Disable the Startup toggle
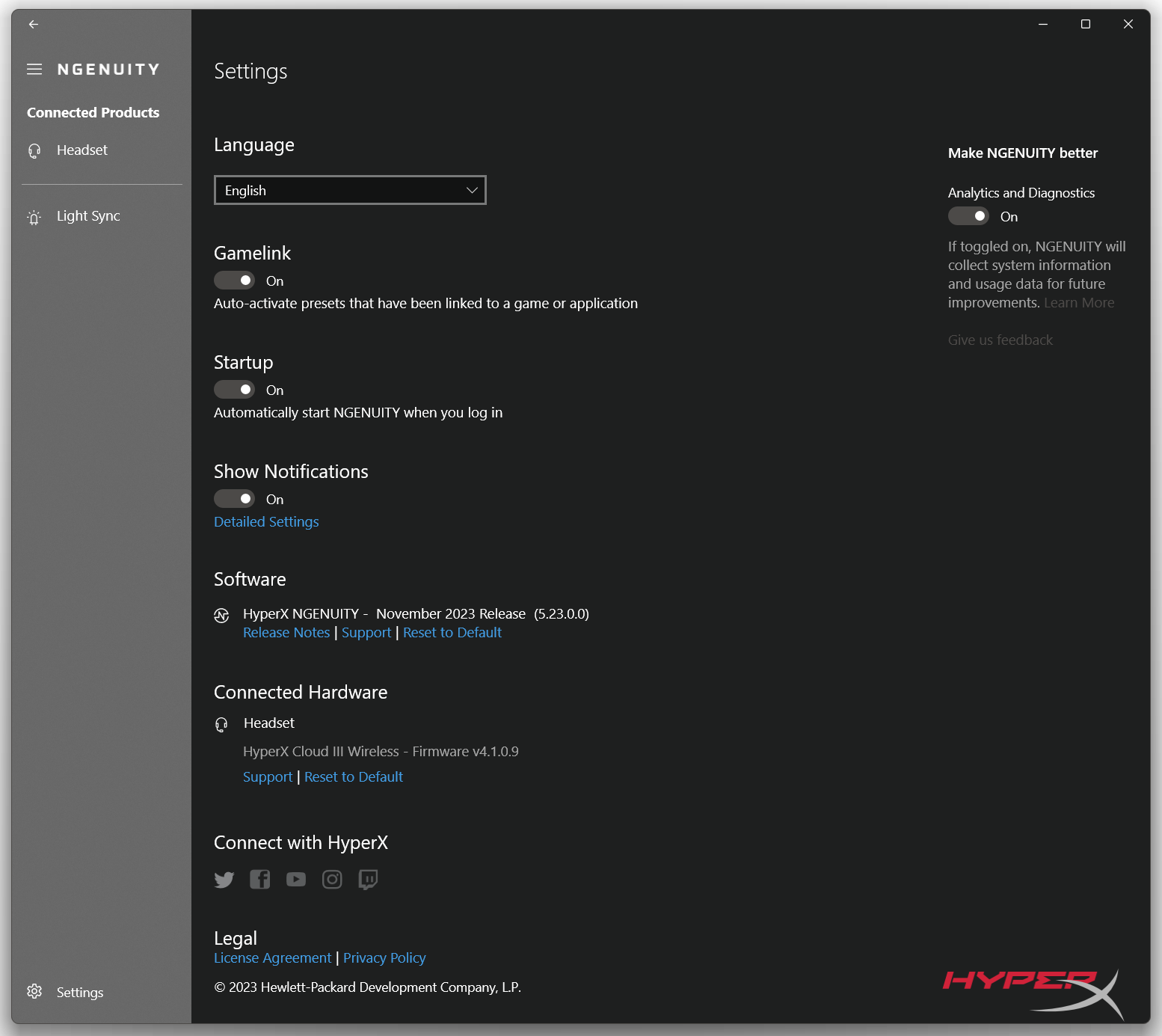 tap(235, 389)
